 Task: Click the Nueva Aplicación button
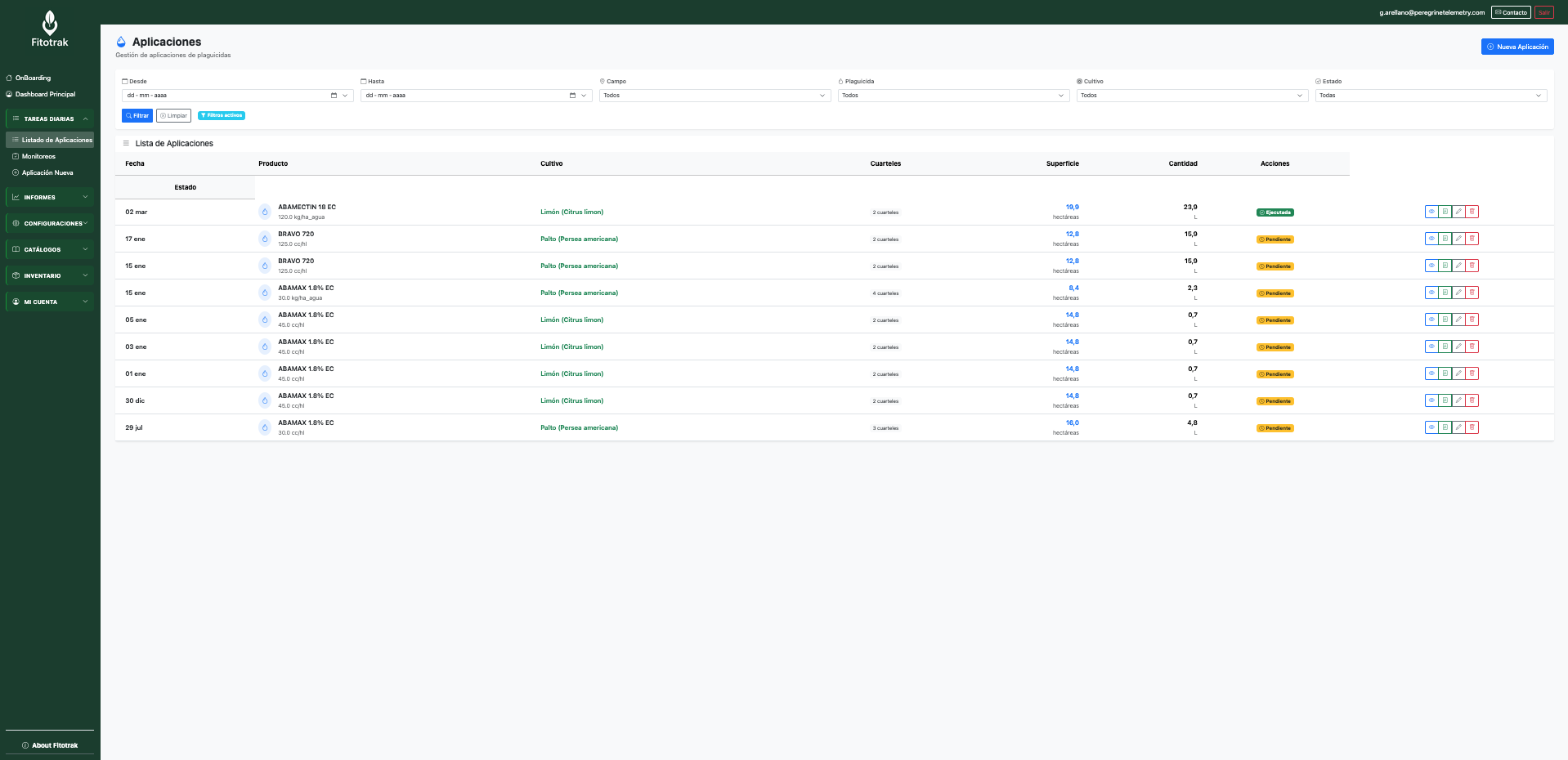[x=1517, y=47]
